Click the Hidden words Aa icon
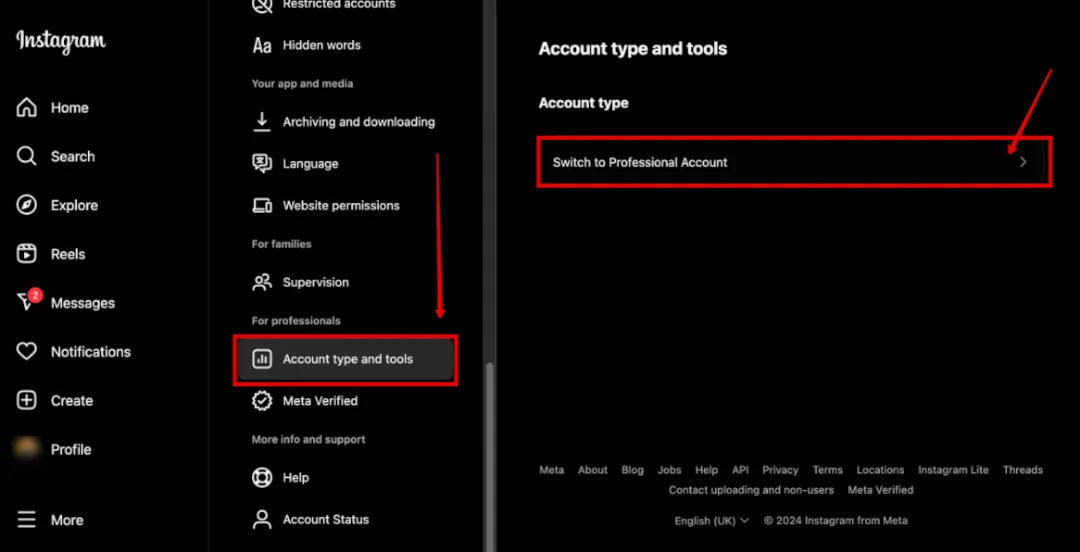The width and height of the screenshot is (1080, 552). click(x=262, y=45)
